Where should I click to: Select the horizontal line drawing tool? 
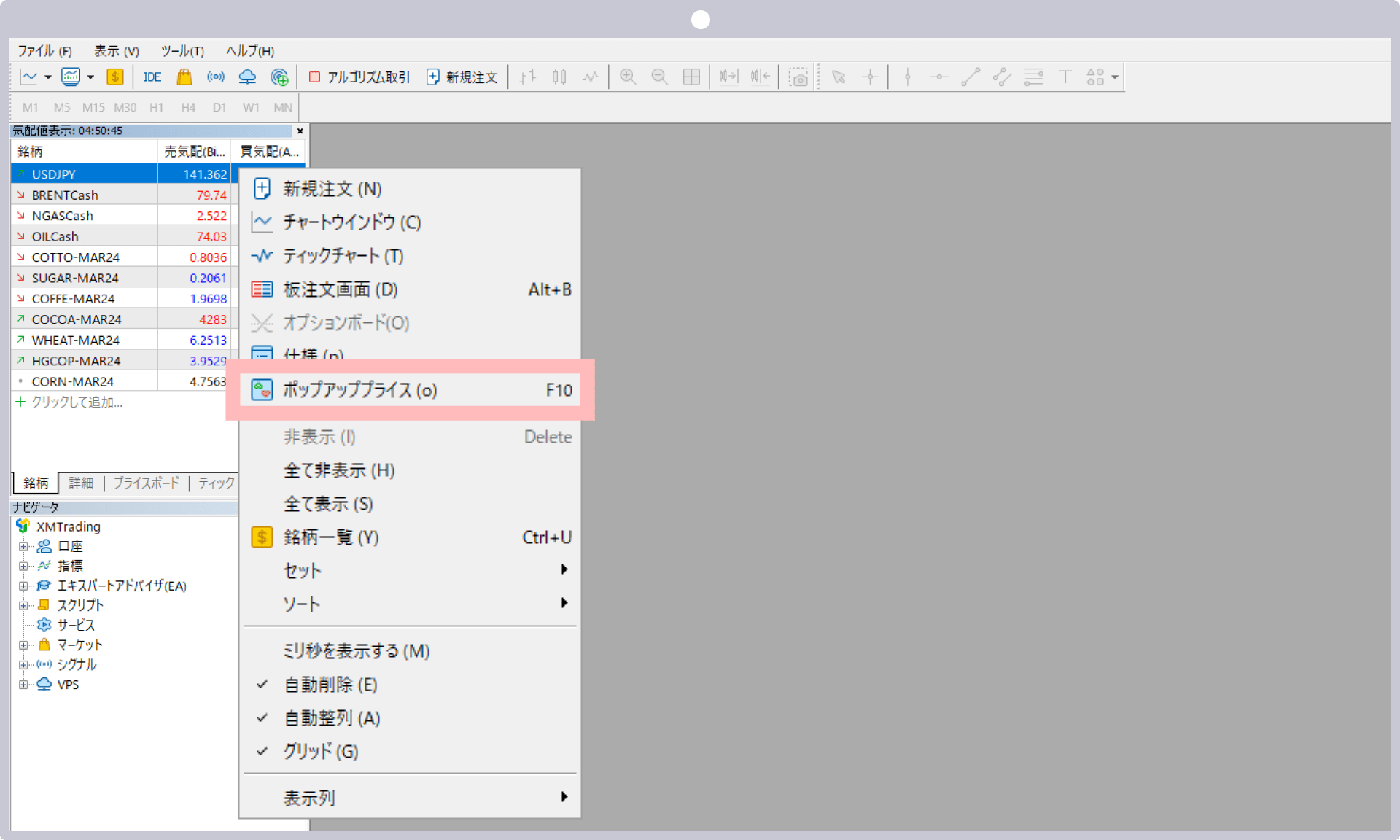tap(939, 77)
